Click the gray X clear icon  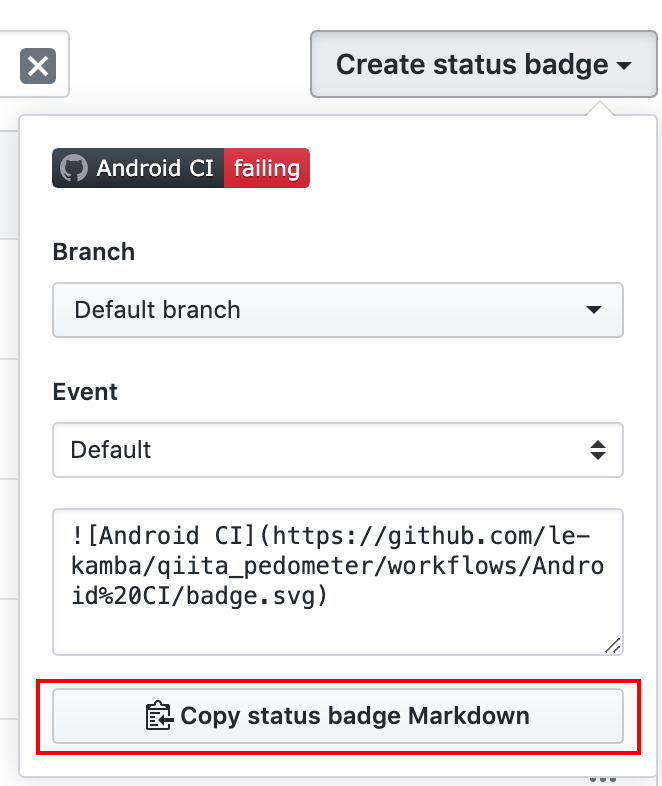38,66
